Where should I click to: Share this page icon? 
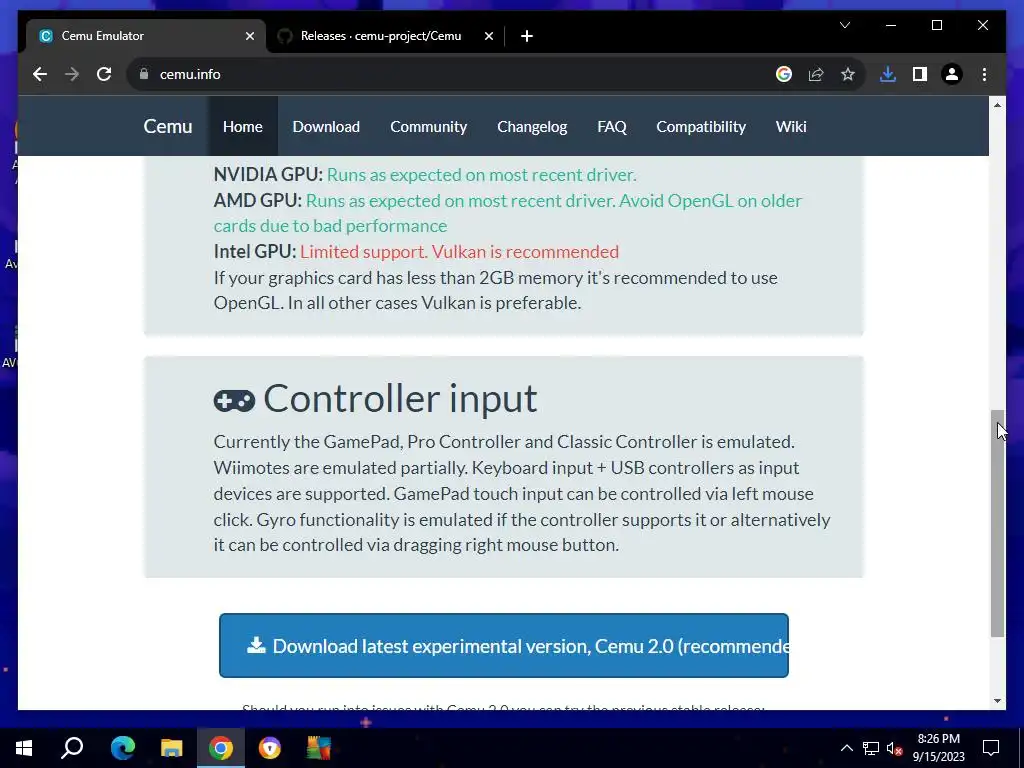[816, 74]
